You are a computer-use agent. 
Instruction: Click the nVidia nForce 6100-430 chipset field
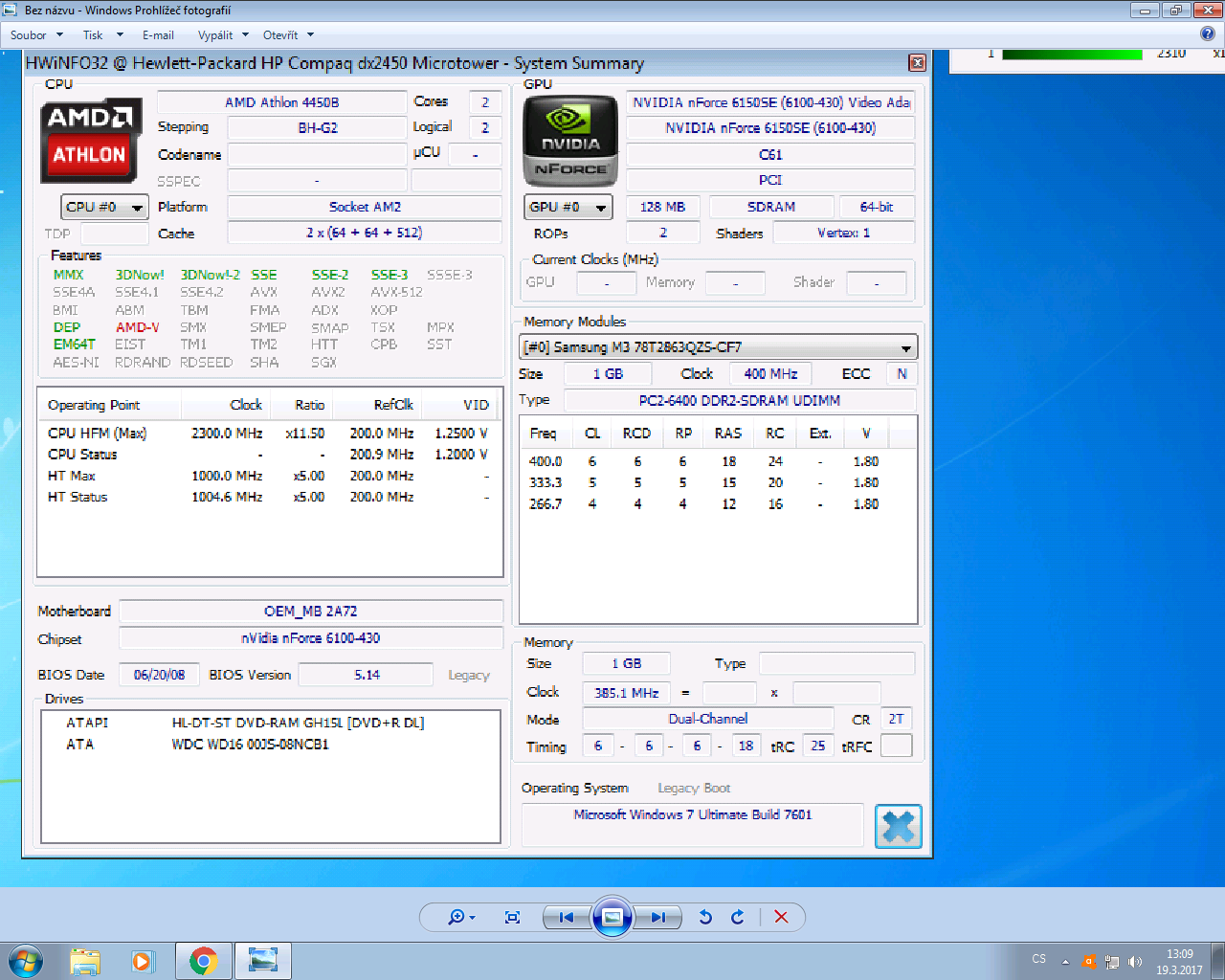click(x=311, y=638)
